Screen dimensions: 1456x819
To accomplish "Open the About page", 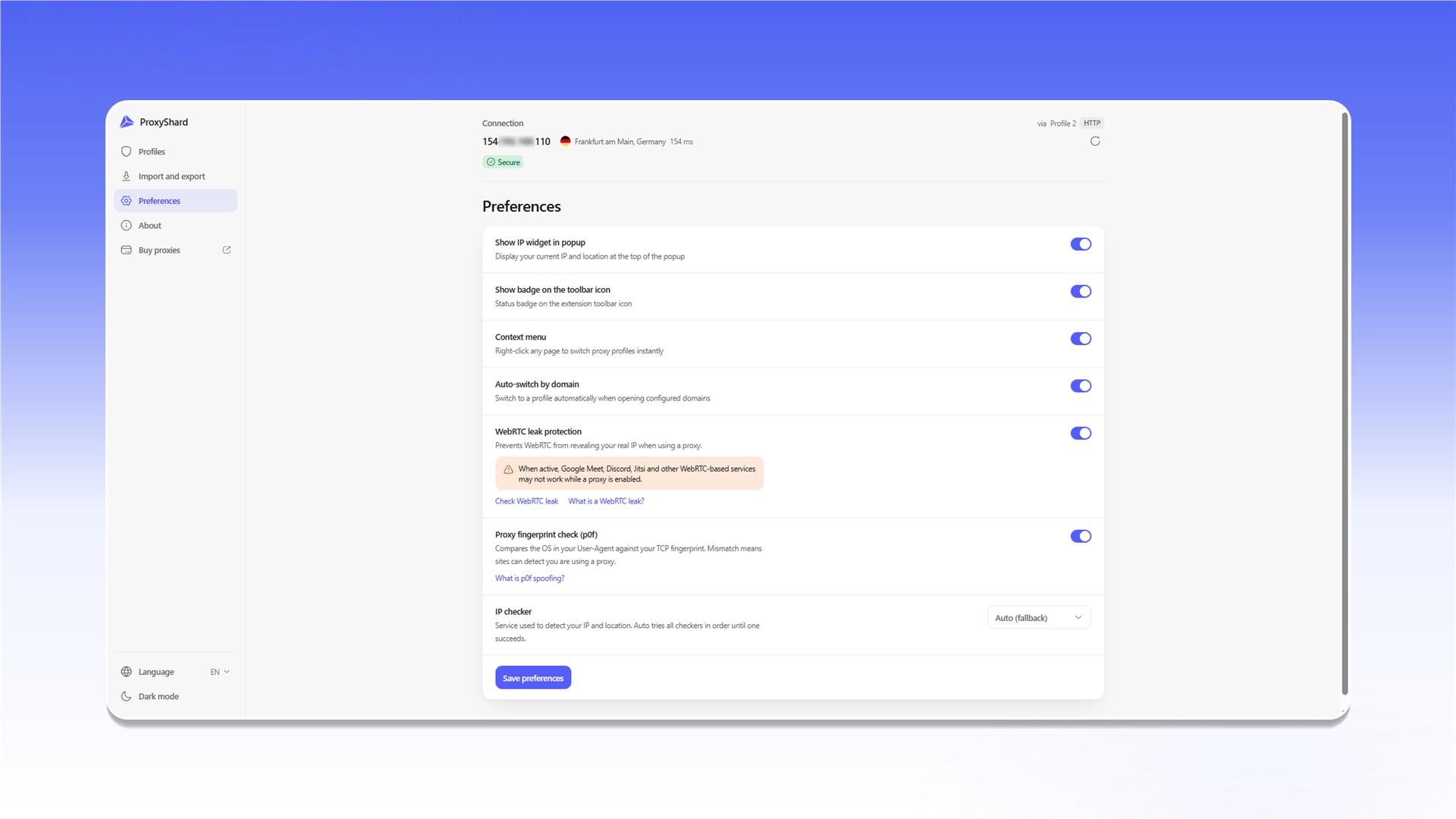I will click(x=175, y=225).
